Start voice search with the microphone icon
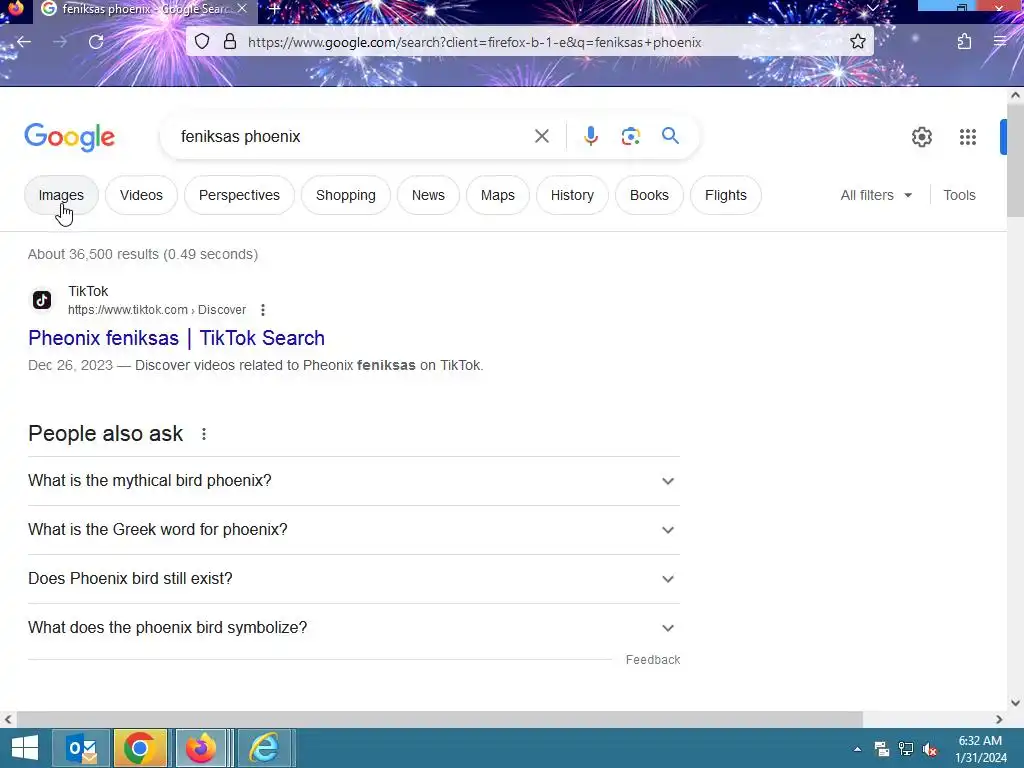This screenshot has width=1024, height=768. point(590,136)
